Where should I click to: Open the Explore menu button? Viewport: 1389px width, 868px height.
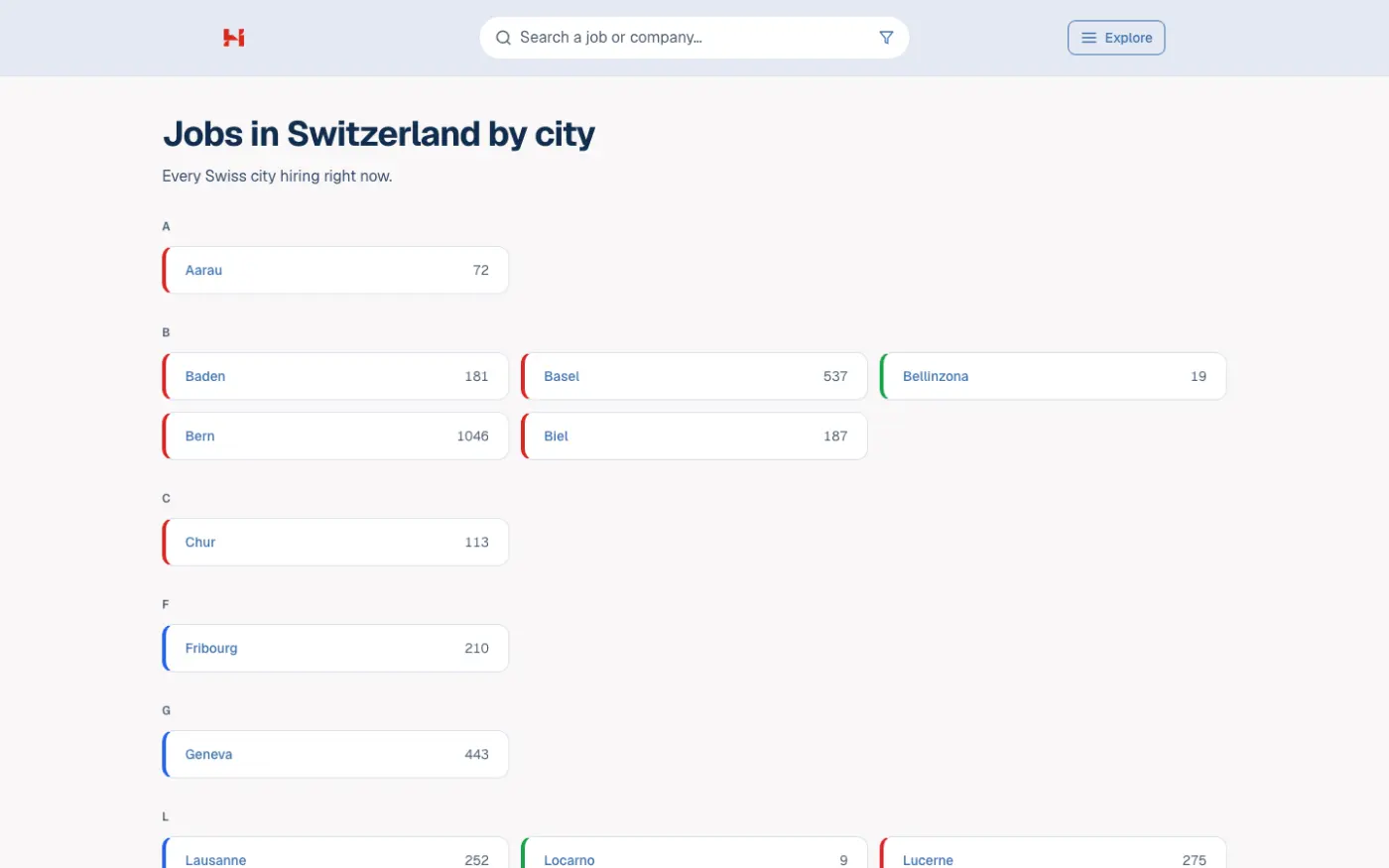click(1116, 38)
